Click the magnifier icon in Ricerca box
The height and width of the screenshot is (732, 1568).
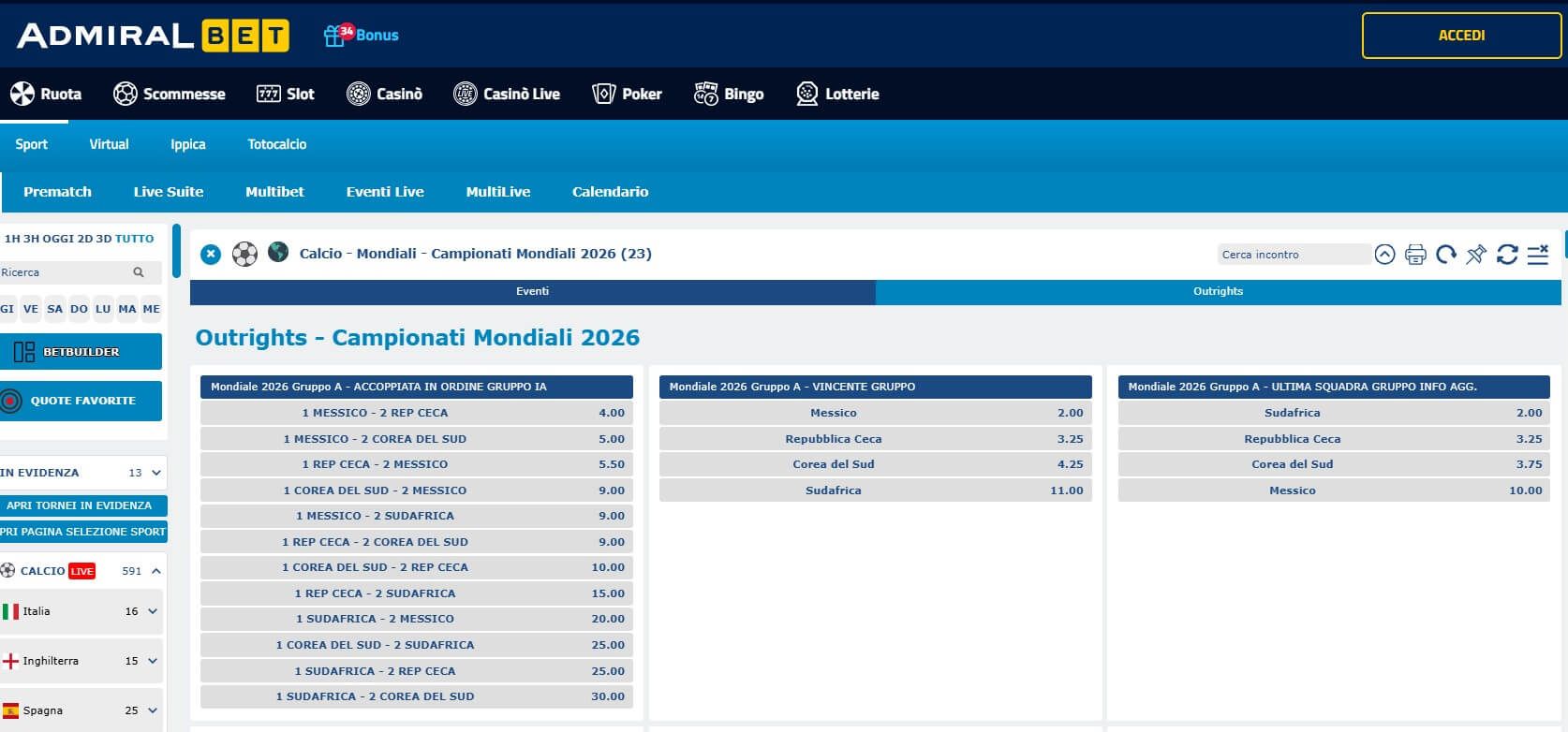click(x=139, y=272)
